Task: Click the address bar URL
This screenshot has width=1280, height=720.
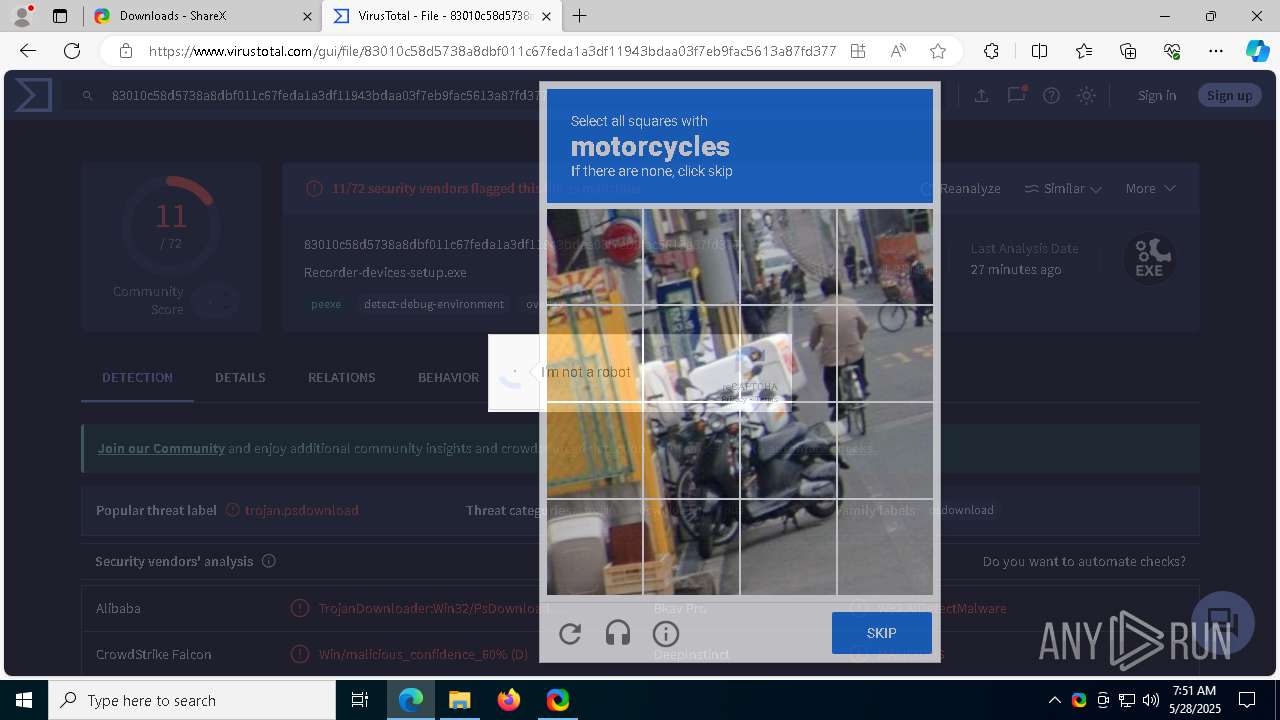Action: (492, 51)
